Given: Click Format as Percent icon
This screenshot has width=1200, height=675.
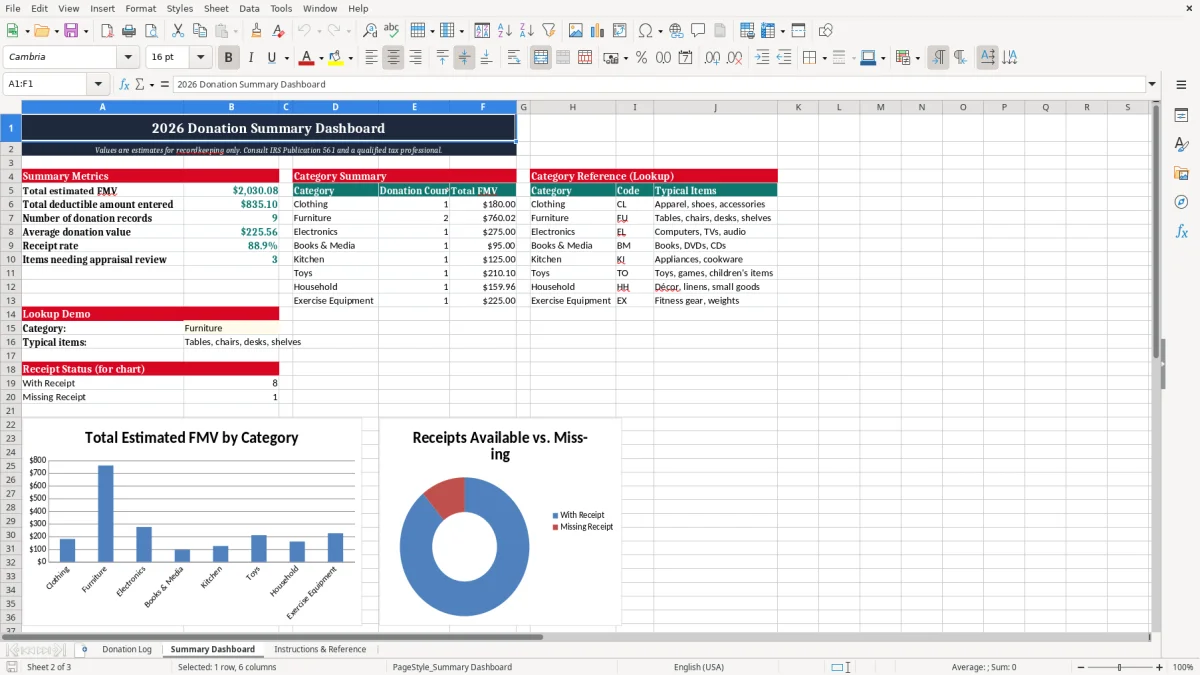Looking at the screenshot, I should click(641, 58).
